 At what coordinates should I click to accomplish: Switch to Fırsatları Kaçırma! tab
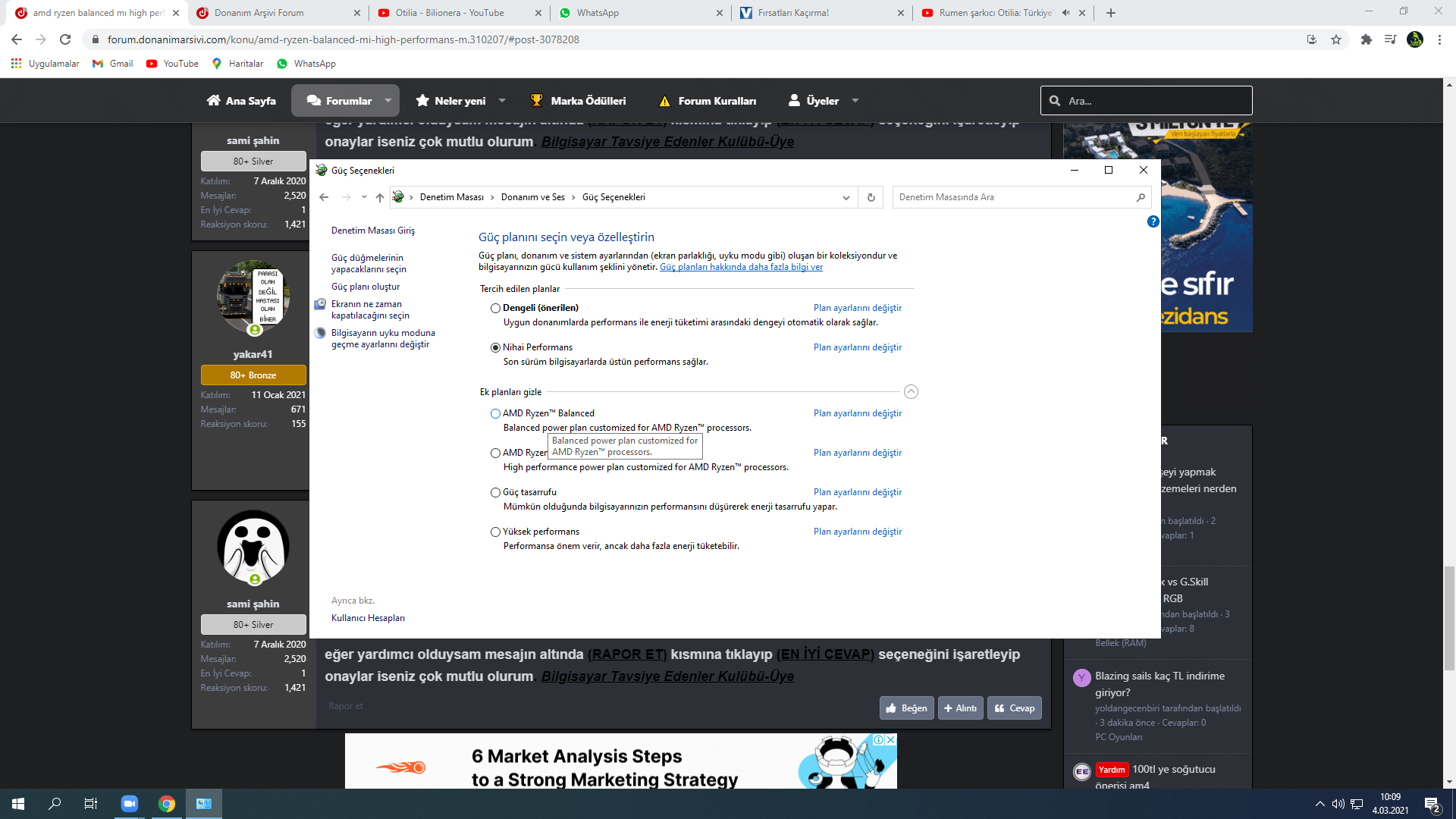pos(824,13)
